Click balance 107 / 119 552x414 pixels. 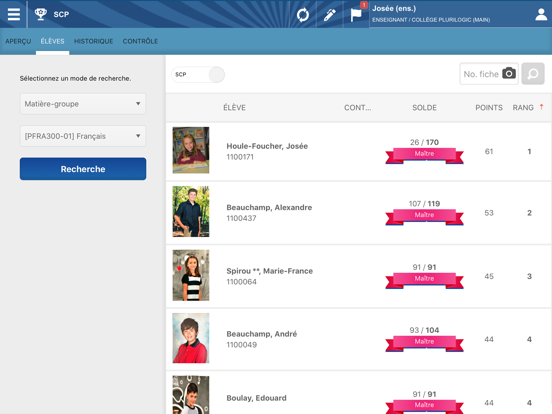point(424,203)
